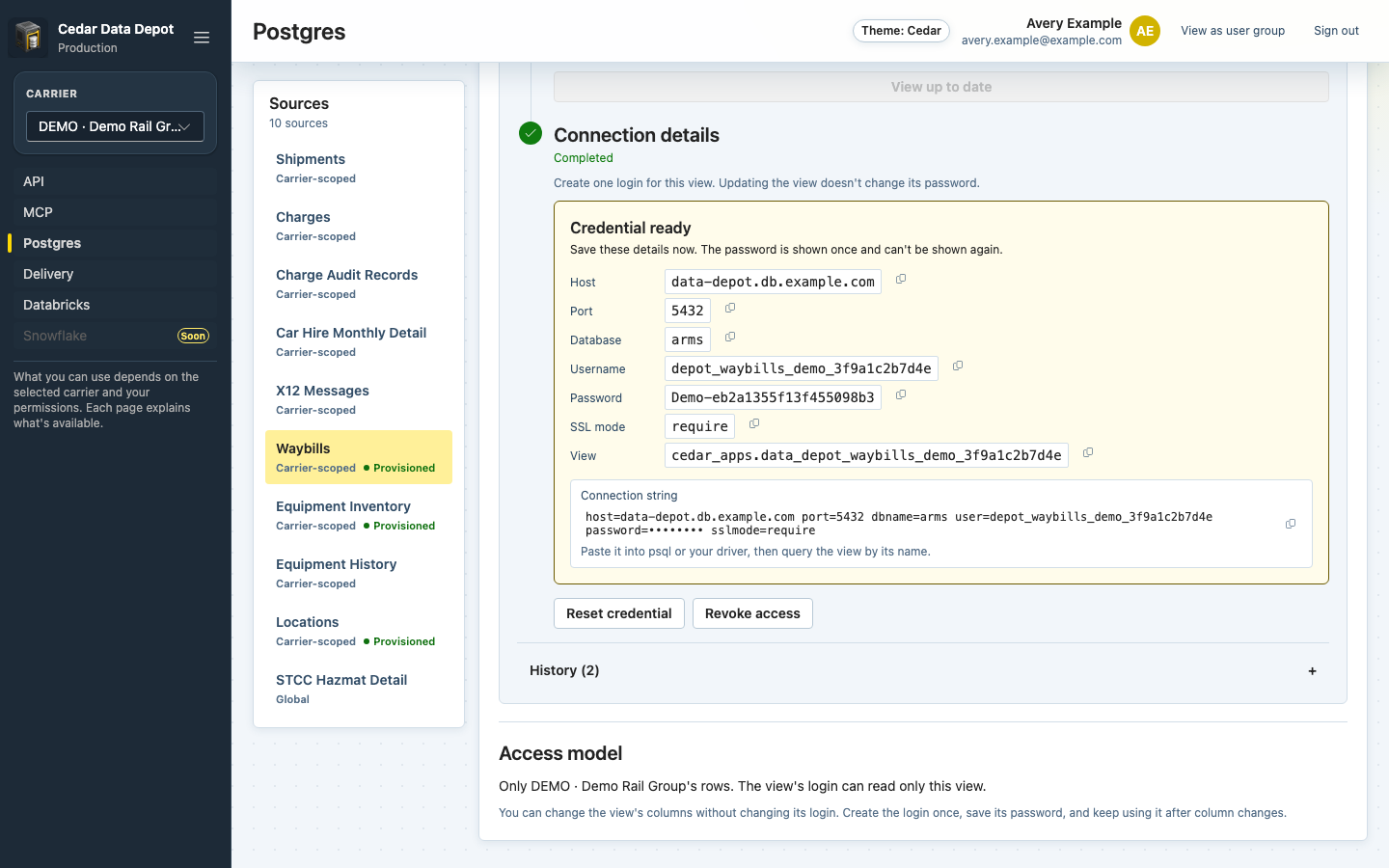
Task: Open Charge Audit Records source
Action: click(359, 284)
